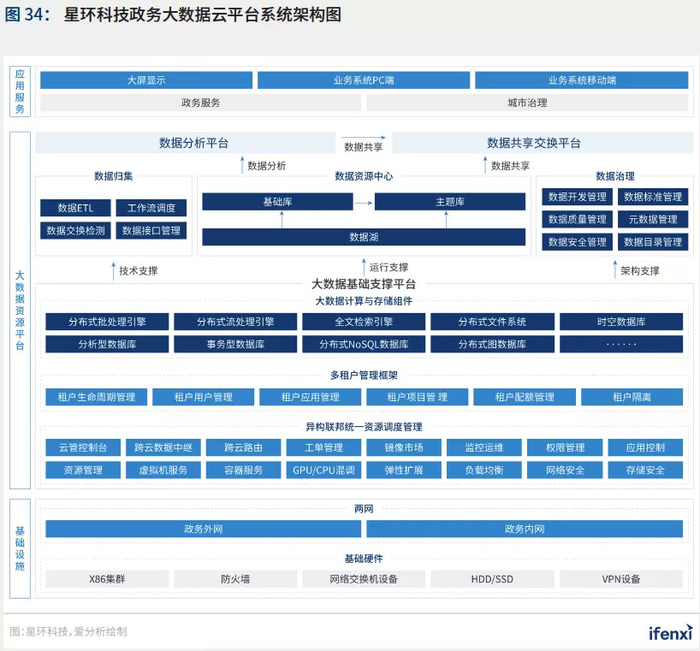Select the 数据标准管理 block
Viewport: 700px width, 651px height.
pos(653,197)
